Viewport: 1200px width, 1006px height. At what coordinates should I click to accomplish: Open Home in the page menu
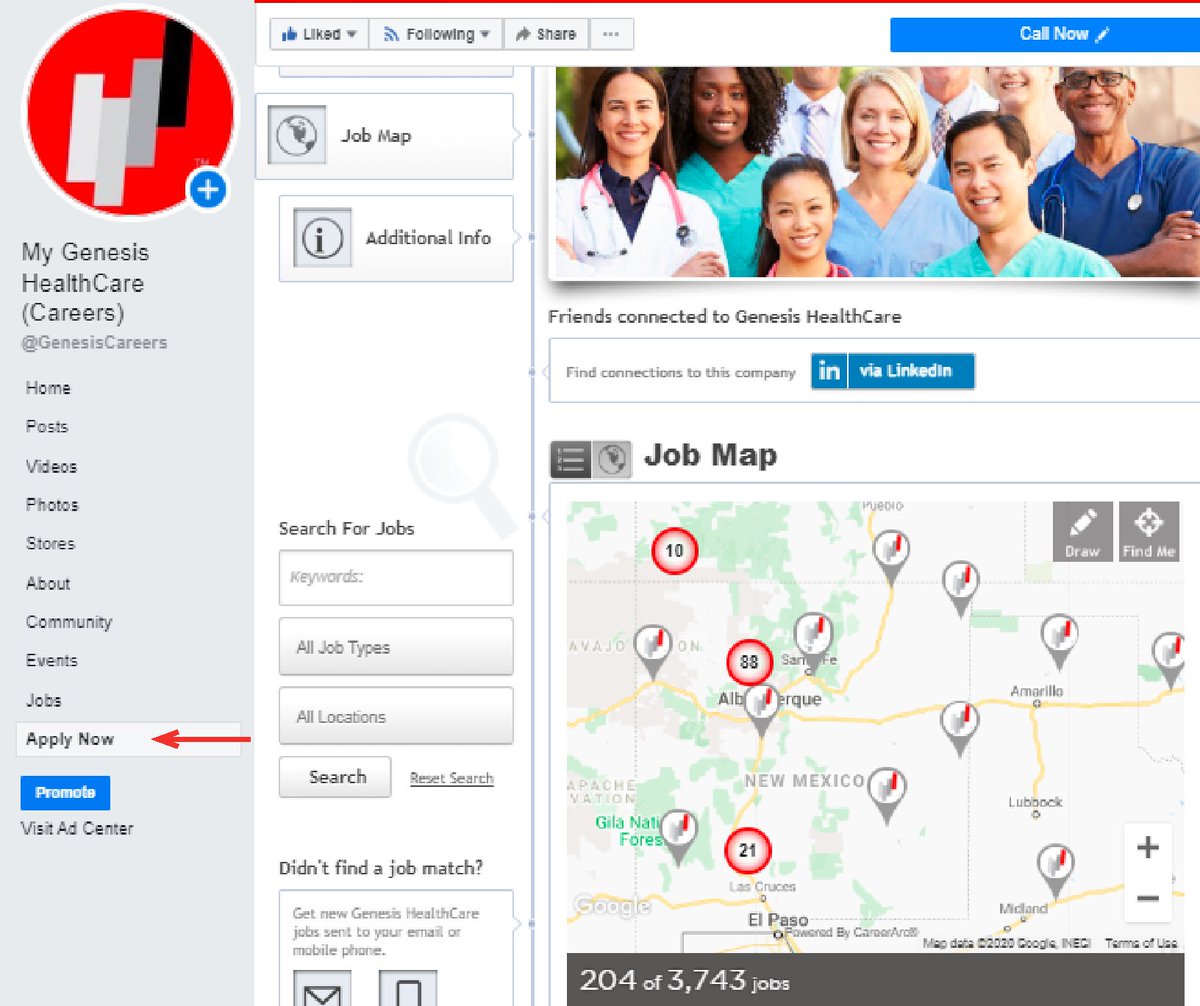[x=48, y=388]
